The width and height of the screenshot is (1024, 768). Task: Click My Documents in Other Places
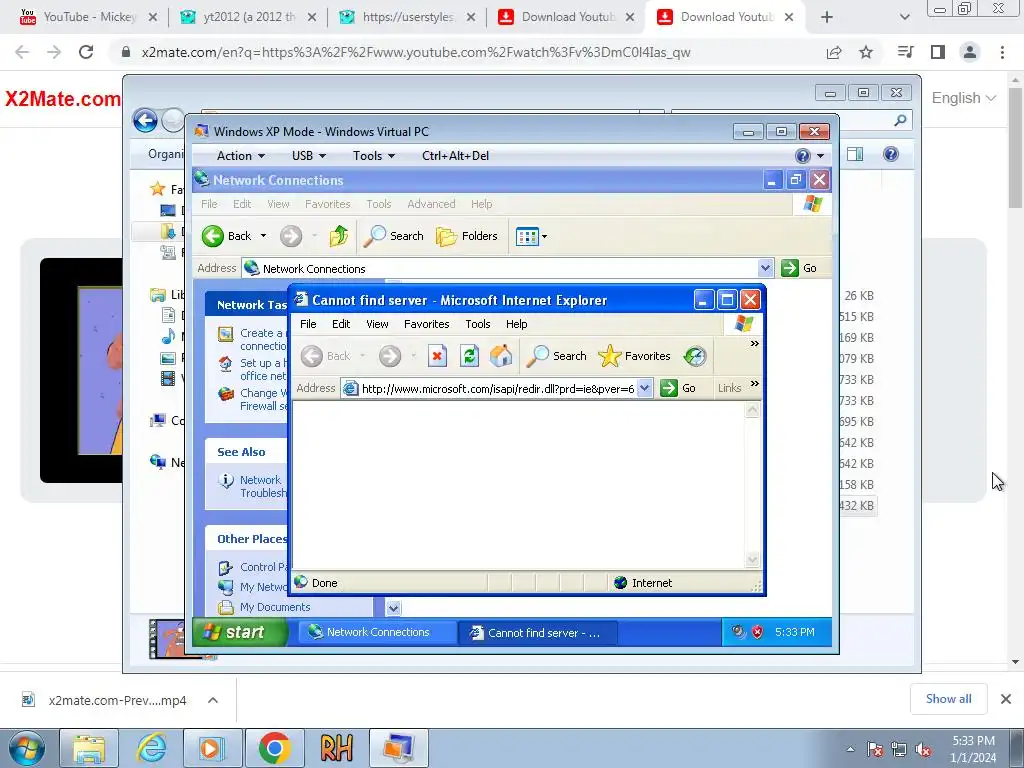pos(274,607)
